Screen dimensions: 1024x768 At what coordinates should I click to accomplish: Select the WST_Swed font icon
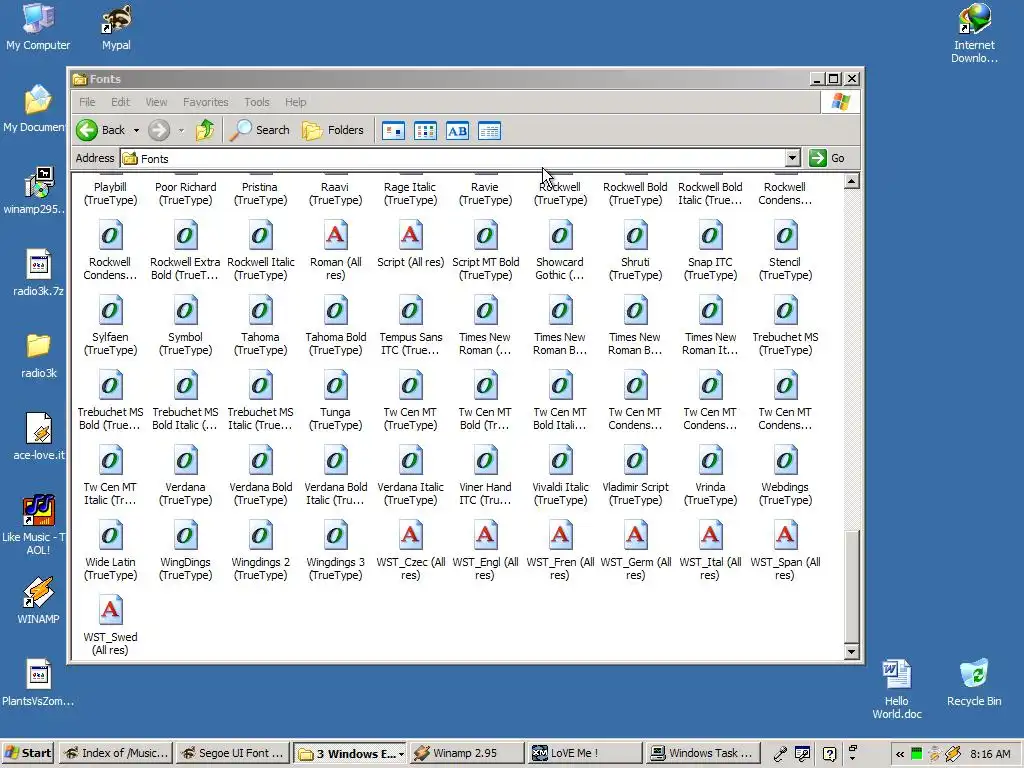click(x=110, y=611)
